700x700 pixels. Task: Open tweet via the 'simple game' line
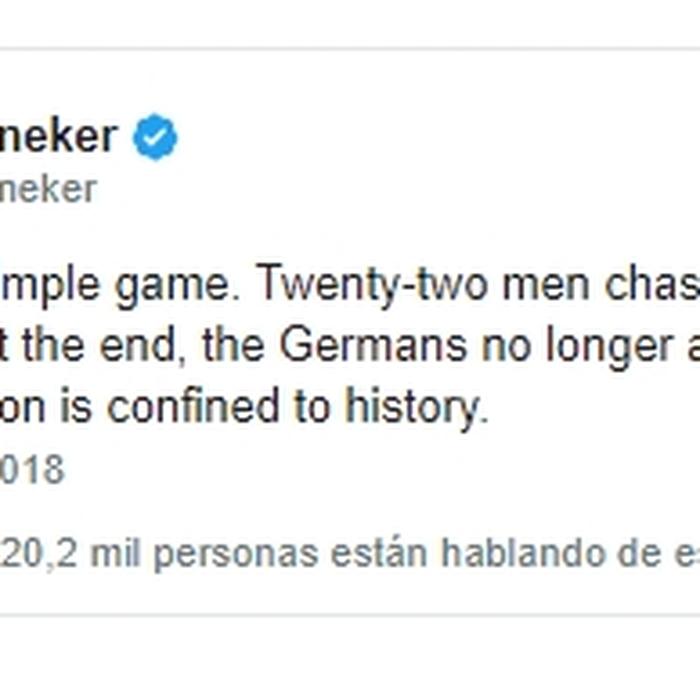(x=350, y=284)
